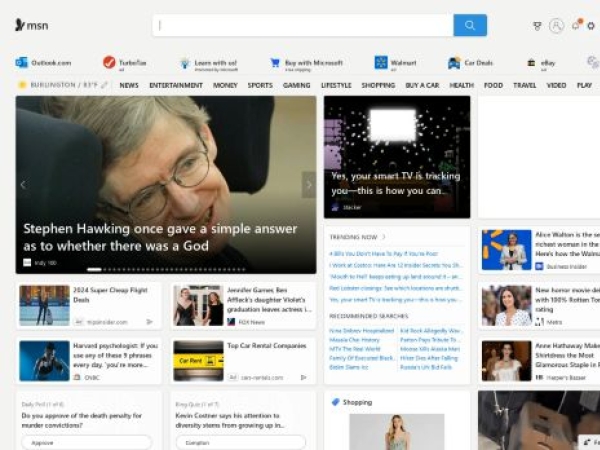Advance carousel with right arrow
The width and height of the screenshot is (600, 450).
pyautogui.click(x=309, y=185)
